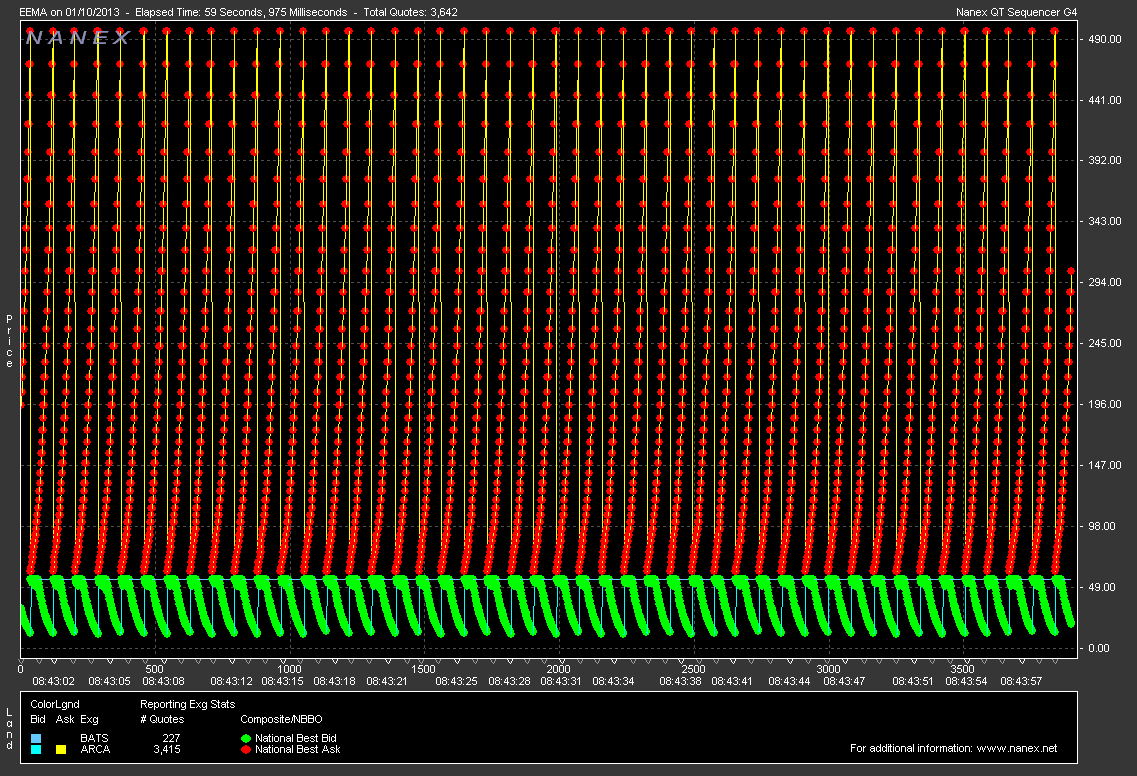Select the red National Best Ask marker
Image resolution: width=1137 pixels, height=776 pixels.
[x=246, y=749]
